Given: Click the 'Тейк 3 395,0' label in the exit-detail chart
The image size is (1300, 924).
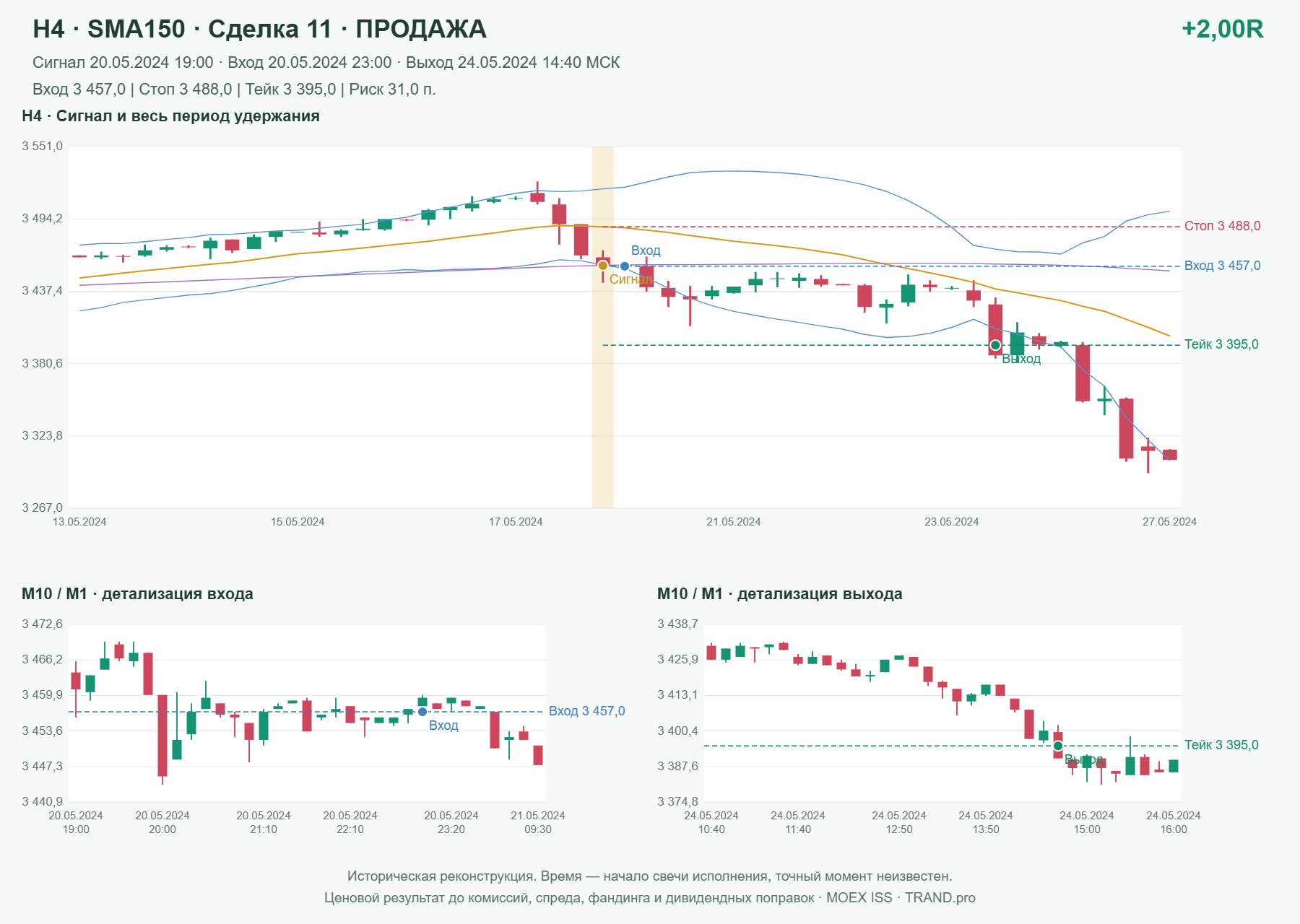Looking at the screenshot, I should click(x=1221, y=745).
